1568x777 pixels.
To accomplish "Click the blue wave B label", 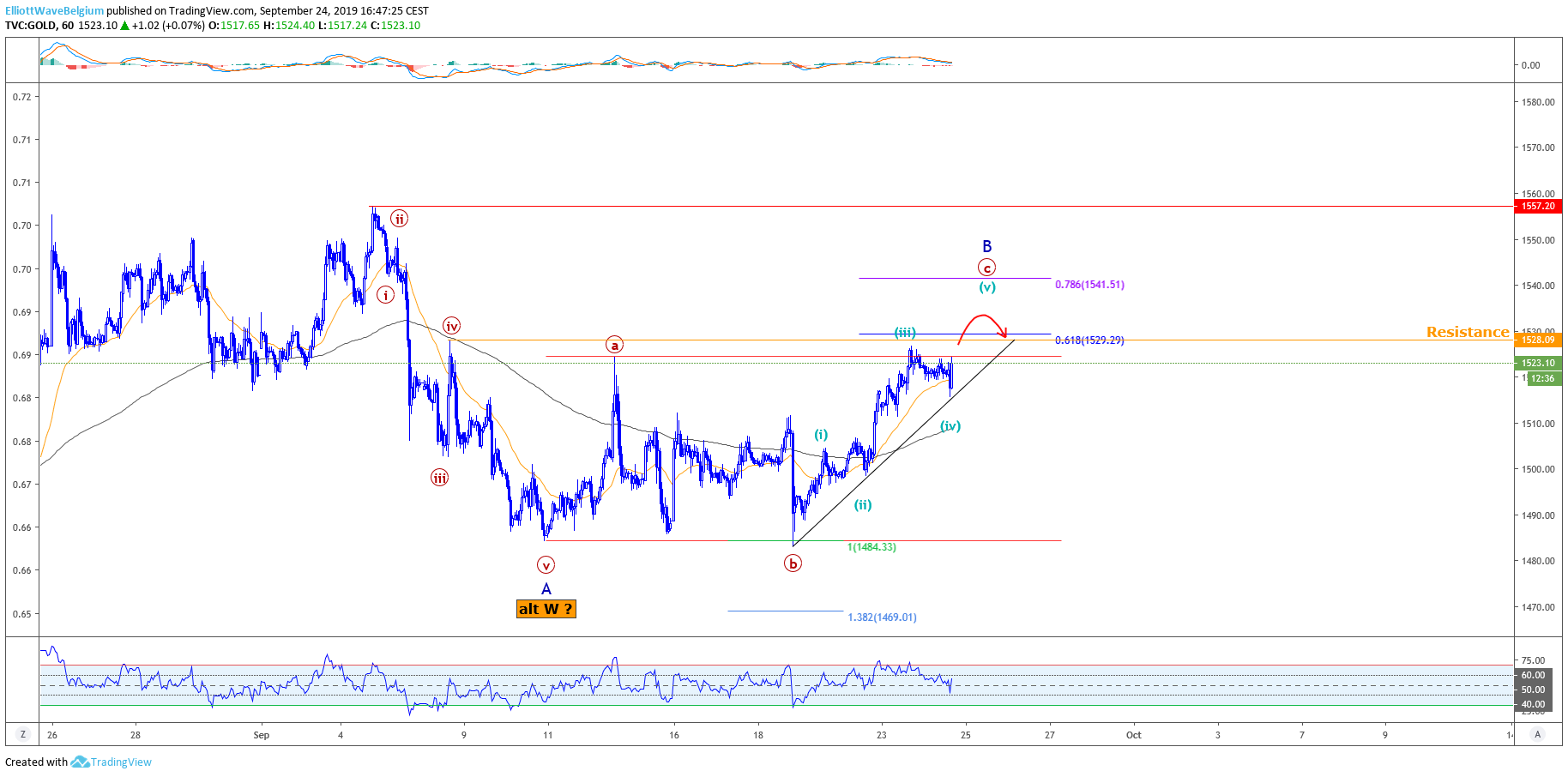I will tap(986, 247).
